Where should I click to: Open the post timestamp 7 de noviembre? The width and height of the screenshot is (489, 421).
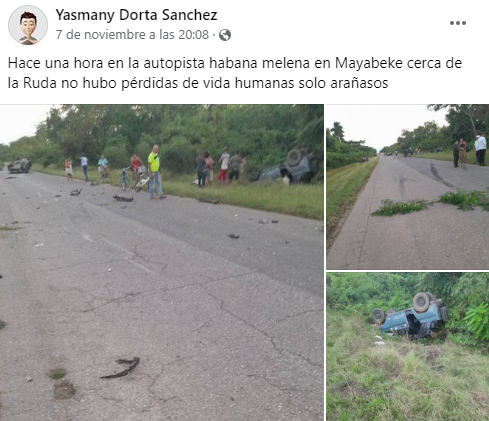[132, 35]
